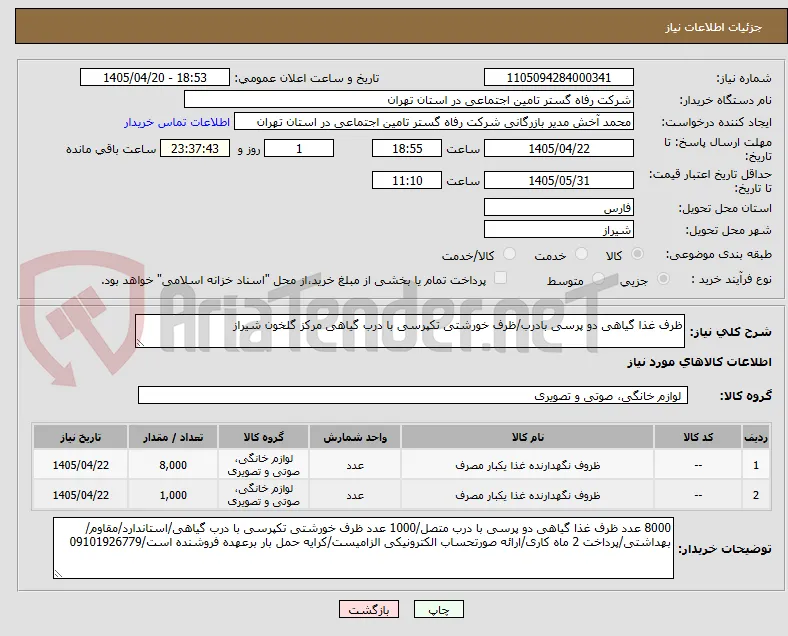Click the ایجاد کننده درخواست field
788x636 pixels.
coord(434,122)
